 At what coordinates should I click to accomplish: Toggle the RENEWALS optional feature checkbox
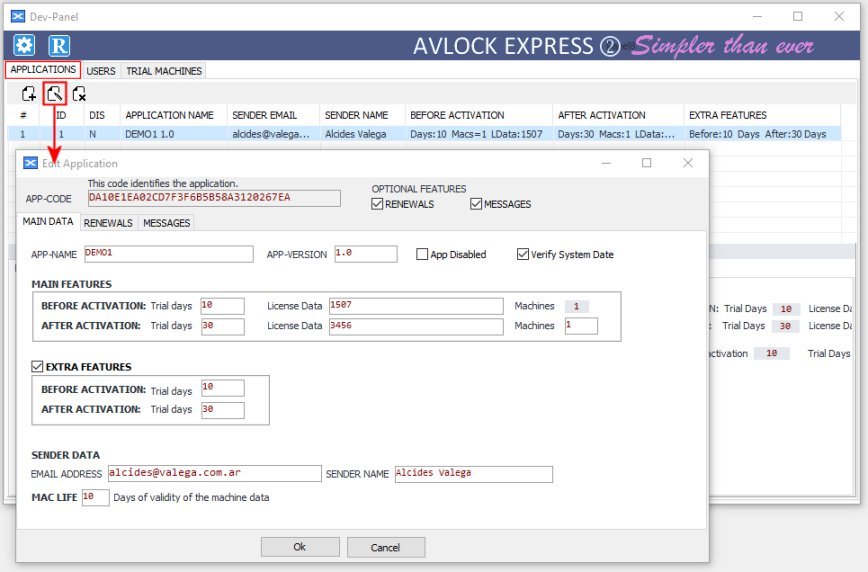[x=377, y=204]
